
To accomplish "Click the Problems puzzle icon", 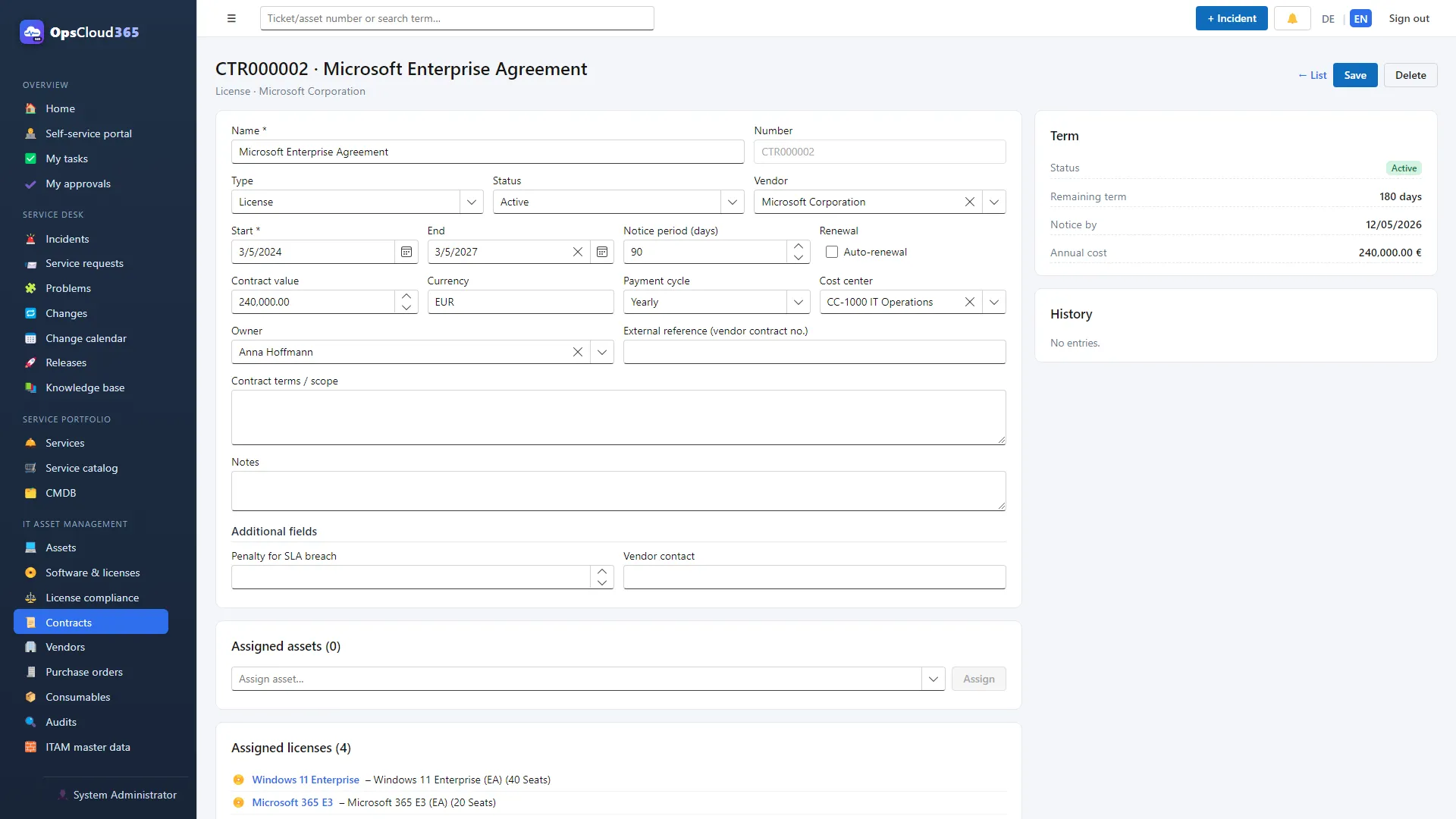I will point(30,288).
